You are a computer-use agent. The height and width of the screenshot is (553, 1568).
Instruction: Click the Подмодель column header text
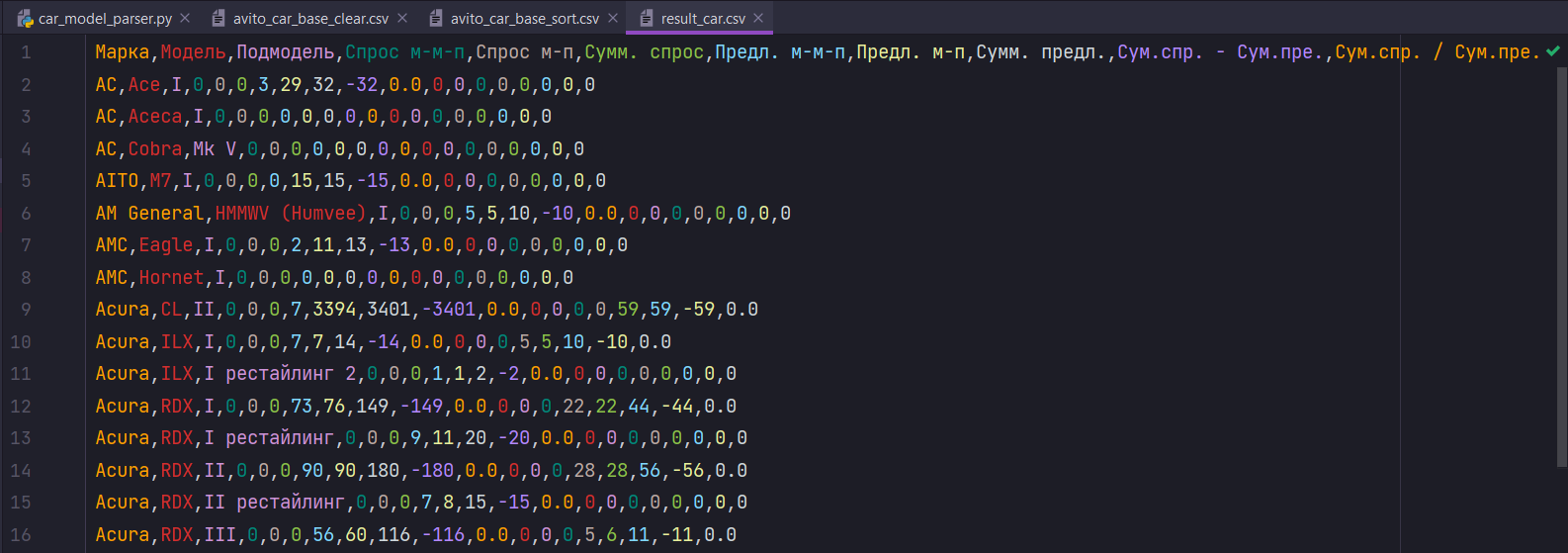pos(286,52)
